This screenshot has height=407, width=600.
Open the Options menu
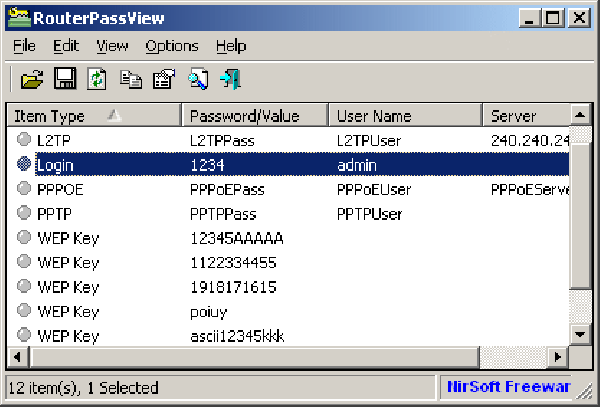click(x=172, y=46)
